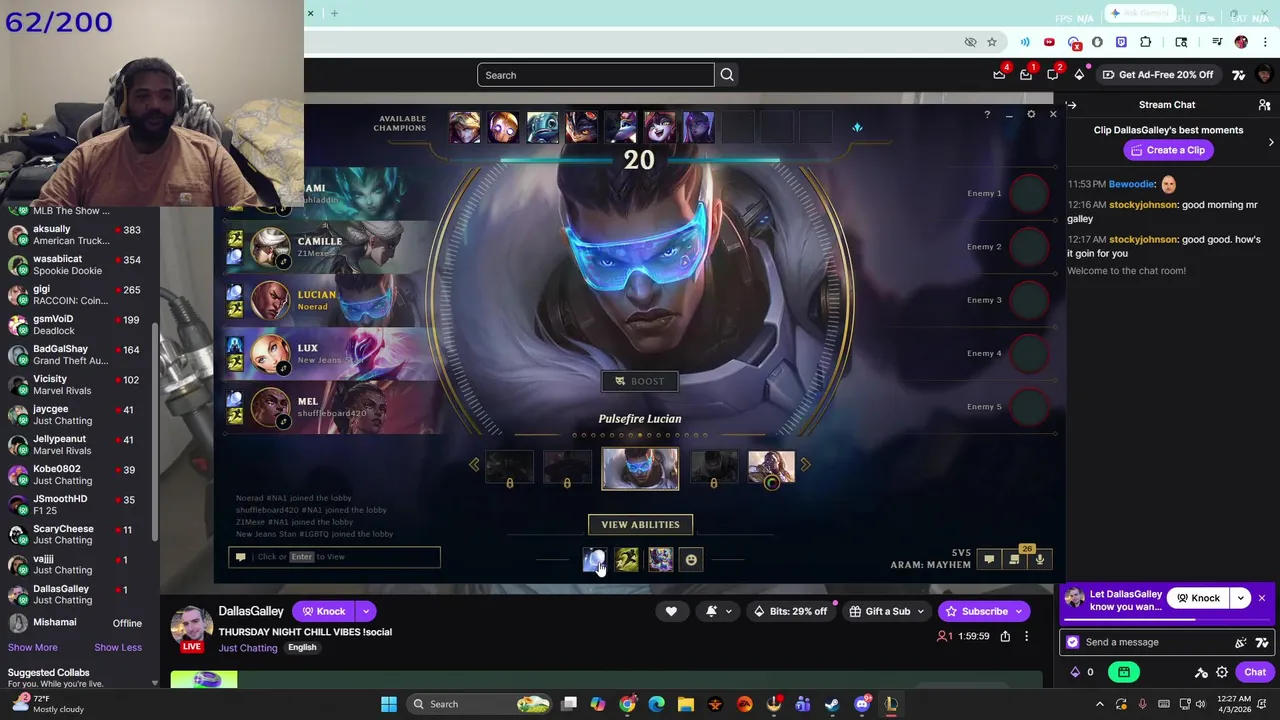Click the Twitch search input field
This screenshot has height=720, width=1280.
[596, 75]
